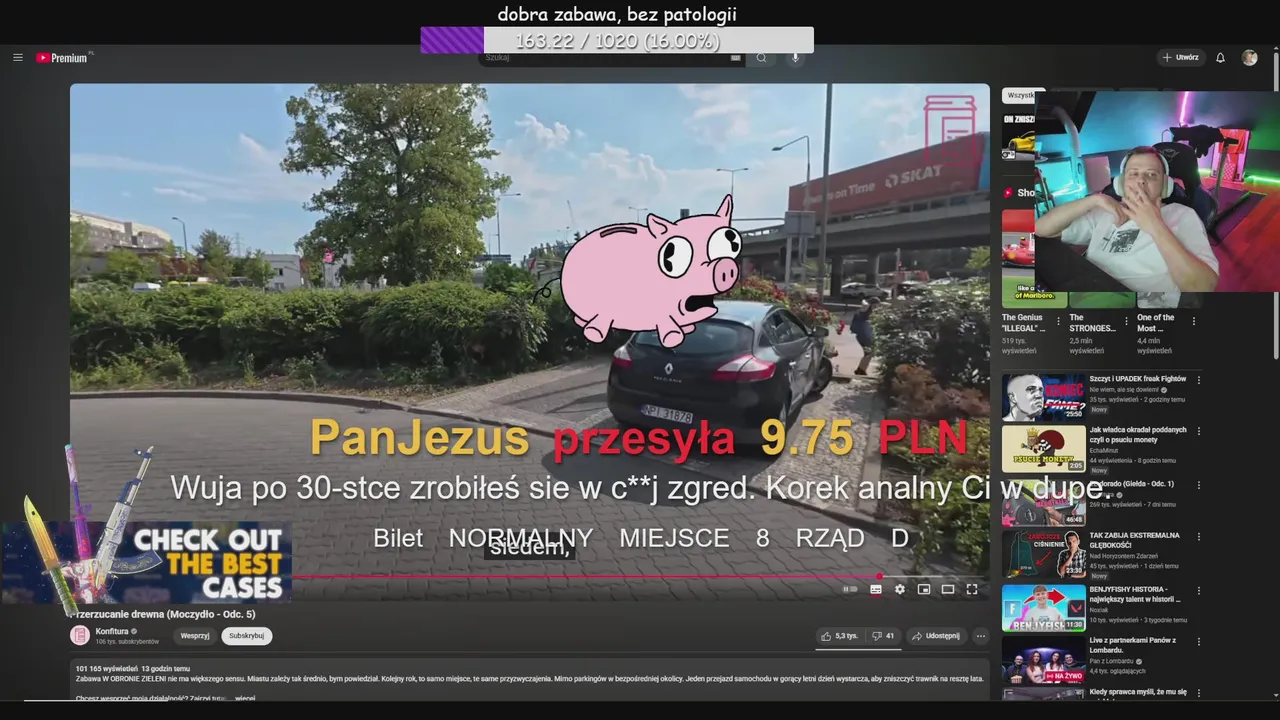Click title Jak władca okradał poddanych
This screenshot has width=1280, height=720.
click(x=1138, y=435)
